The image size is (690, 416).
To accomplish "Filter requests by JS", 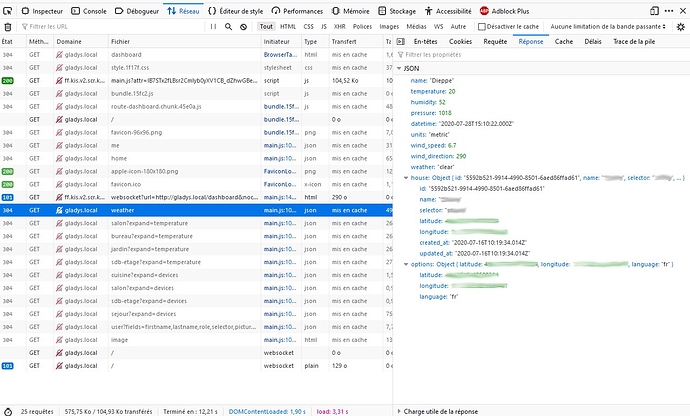I will 324,26.
